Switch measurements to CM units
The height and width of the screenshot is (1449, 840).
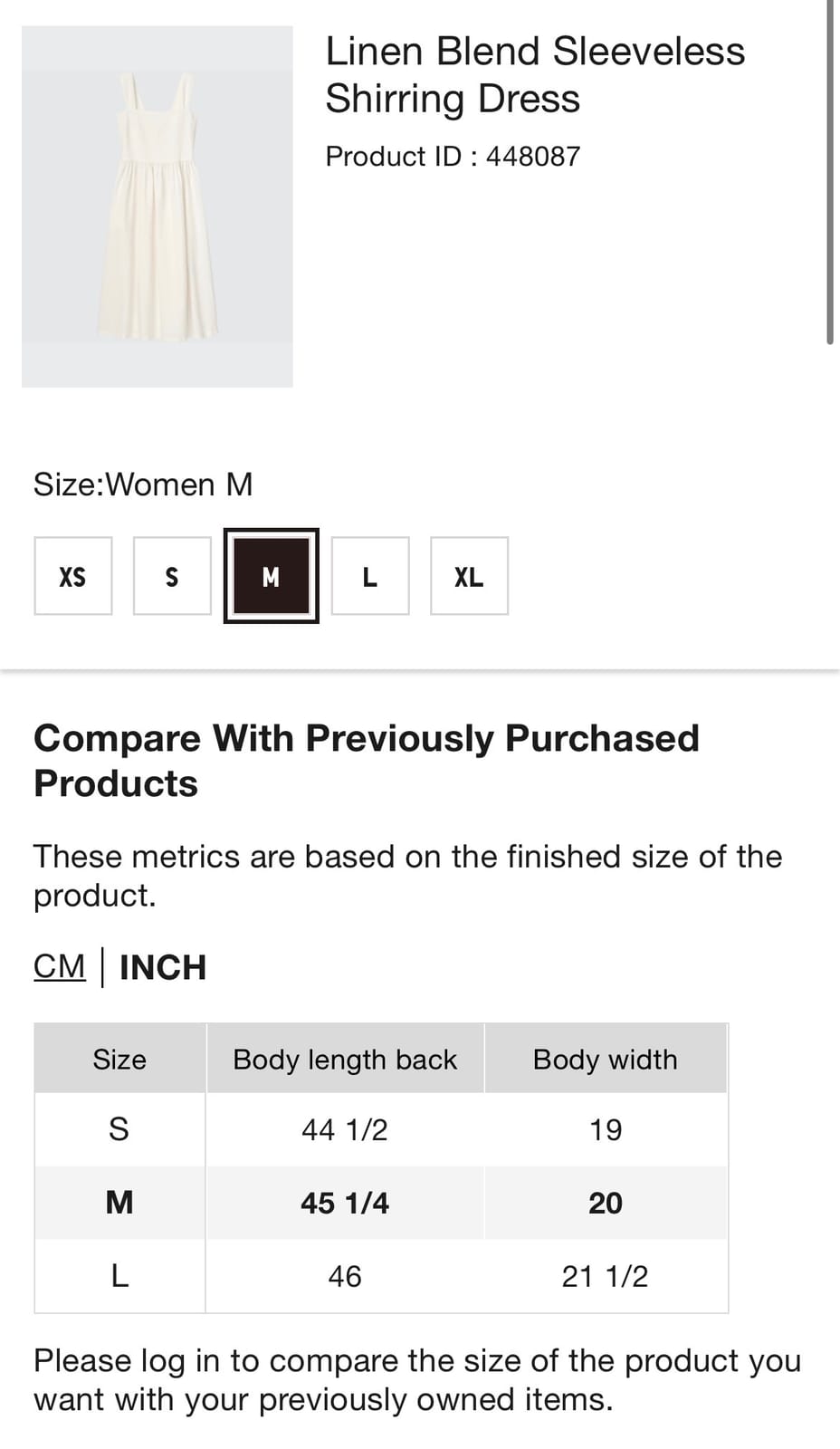[x=59, y=966]
